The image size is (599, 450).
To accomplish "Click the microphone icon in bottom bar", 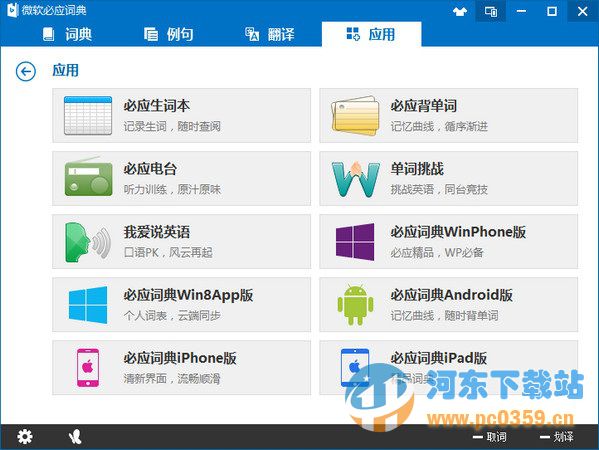I will click(75, 437).
